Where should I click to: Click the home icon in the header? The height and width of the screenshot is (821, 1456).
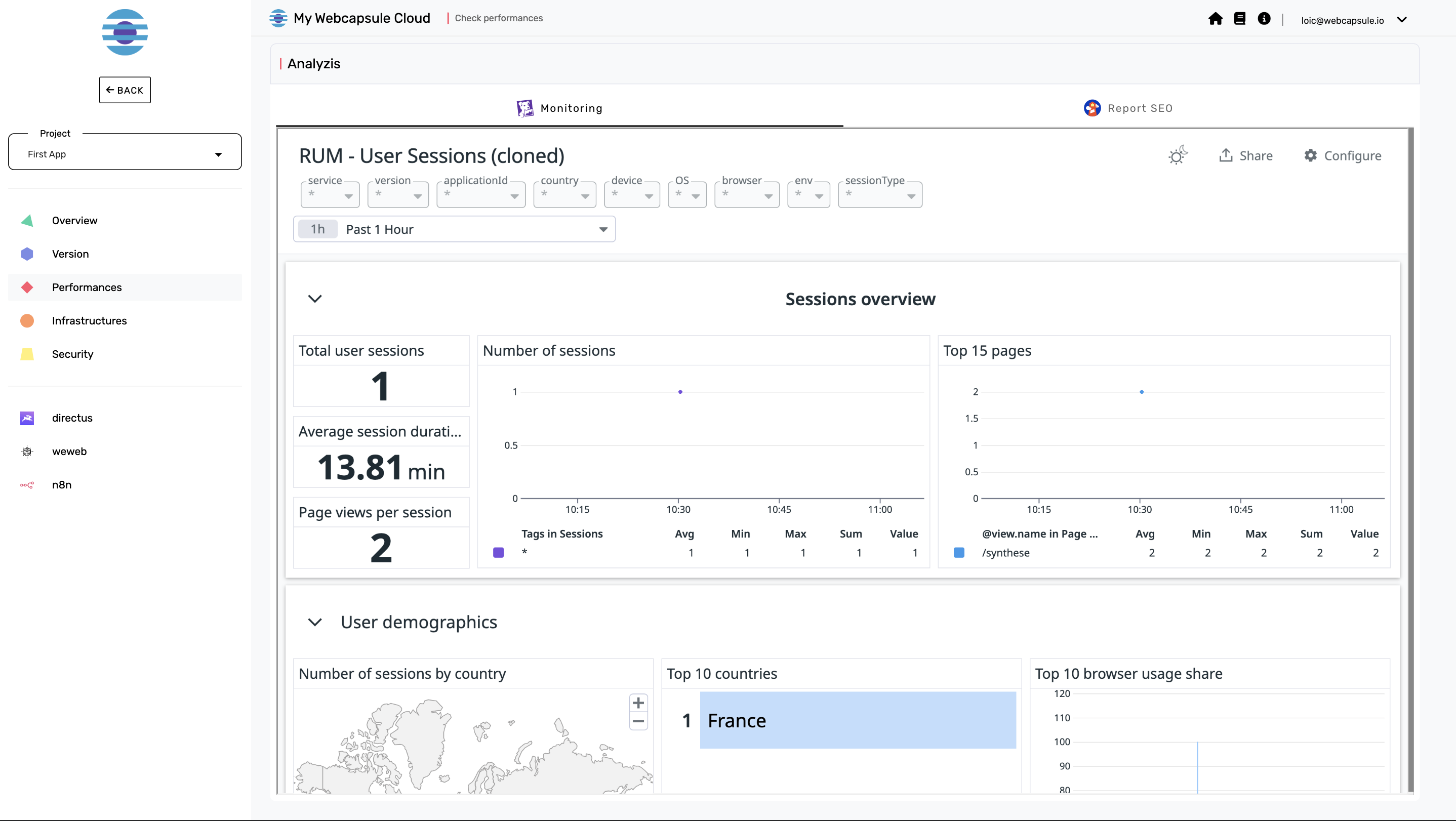coord(1215,19)
